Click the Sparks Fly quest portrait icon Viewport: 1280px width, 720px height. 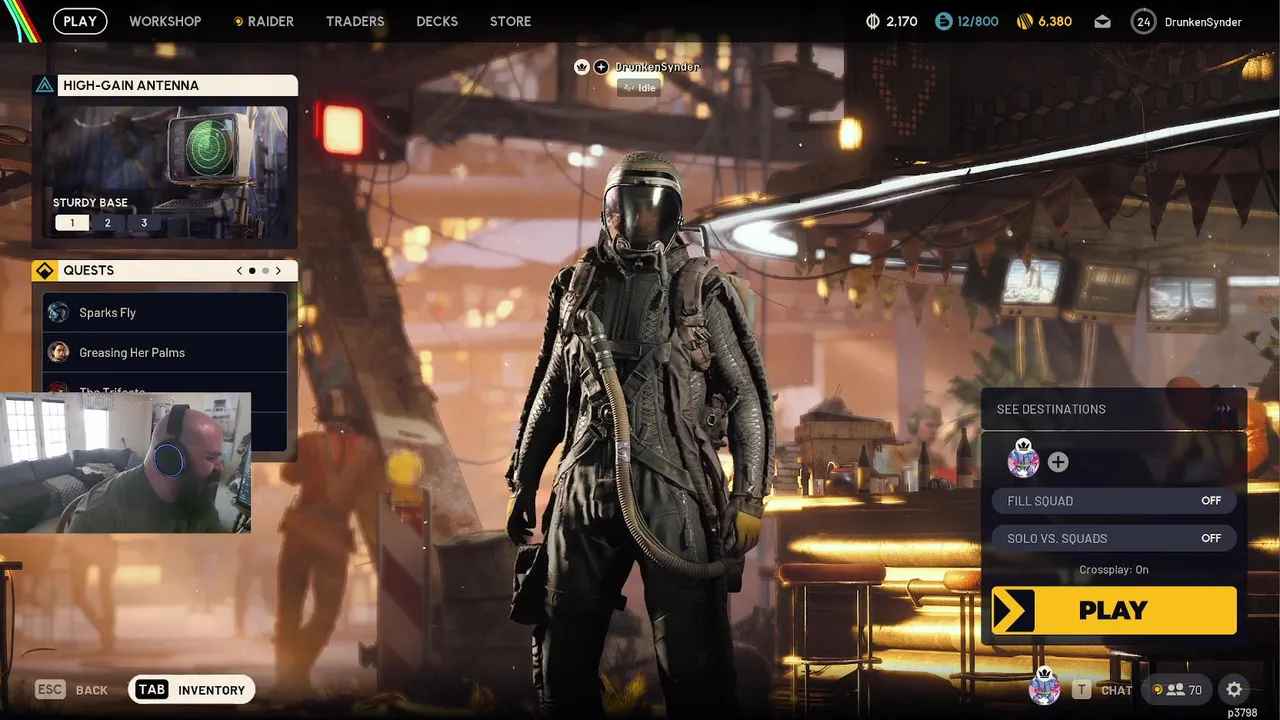click(x=58, y=312)
